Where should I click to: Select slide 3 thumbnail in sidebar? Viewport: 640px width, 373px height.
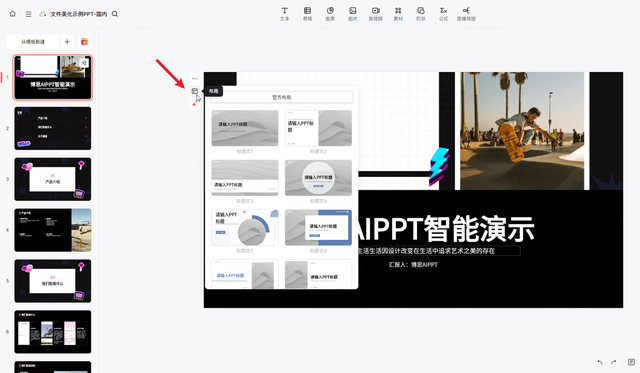pos(53,179)
